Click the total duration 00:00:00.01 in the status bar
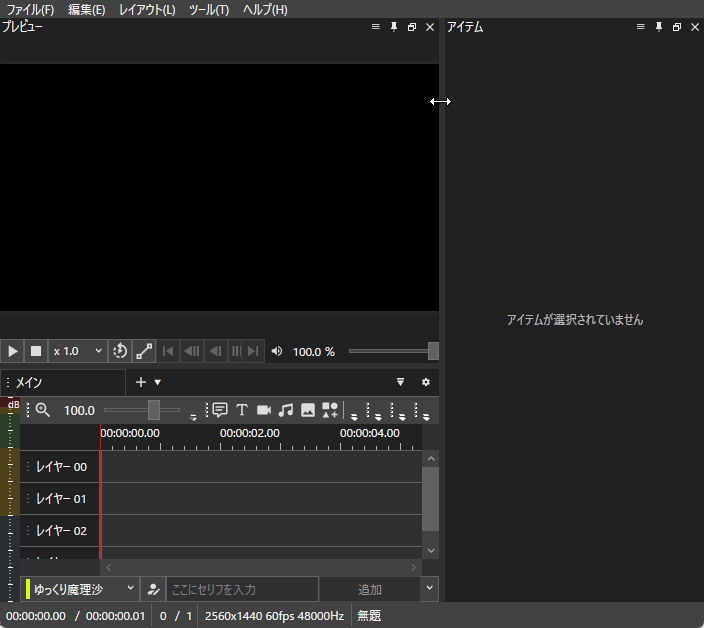Viewport: 704px width, 628px height. (115, 616)
